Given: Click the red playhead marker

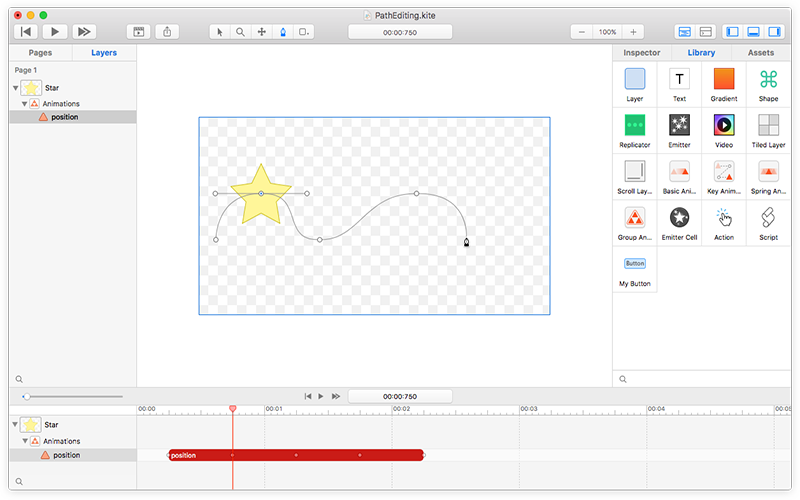Looking at the screenshot, I should pos(233,409).
